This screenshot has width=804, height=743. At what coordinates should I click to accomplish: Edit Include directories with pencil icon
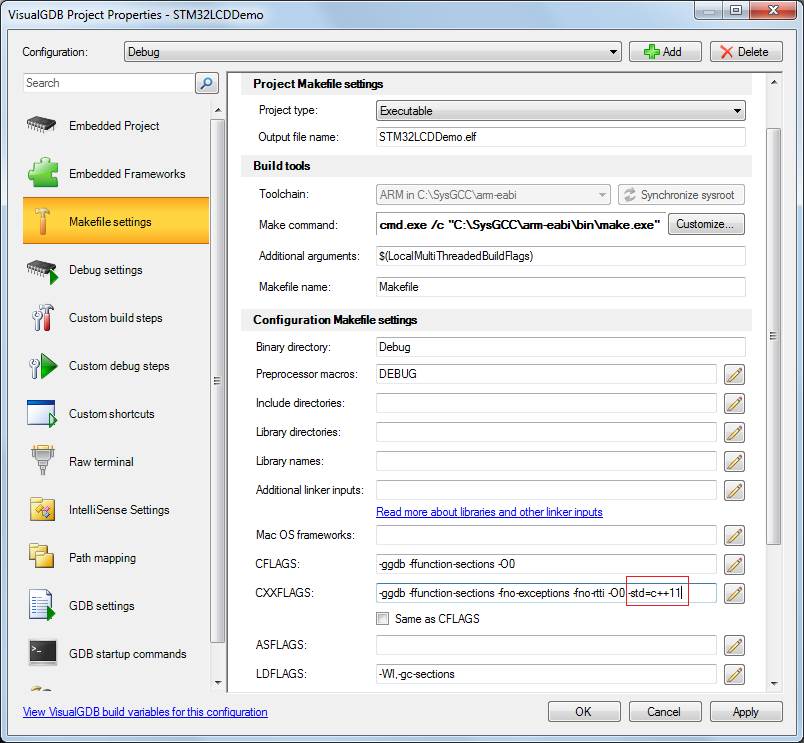734,404
